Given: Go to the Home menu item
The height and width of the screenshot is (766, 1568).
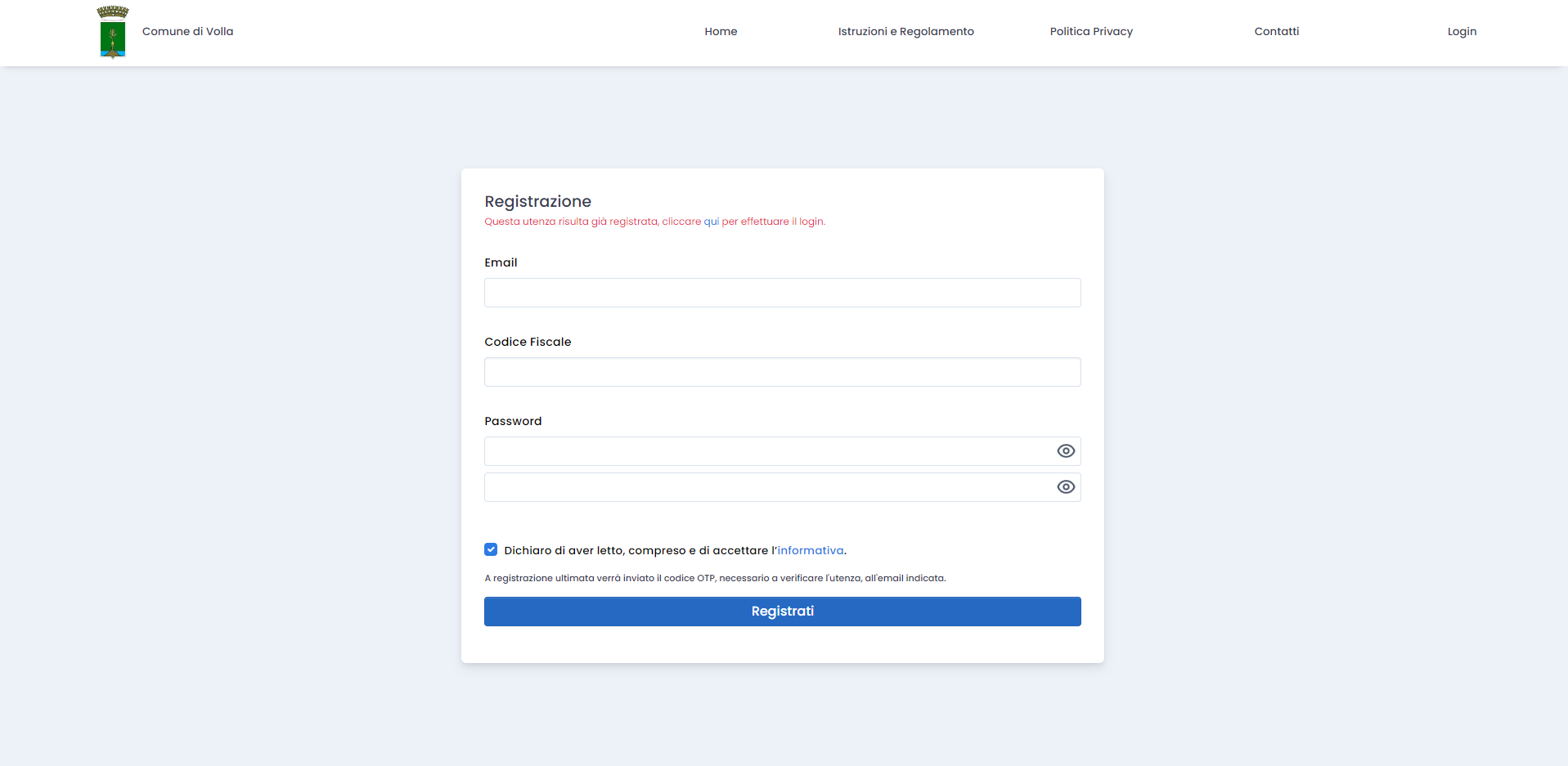Looking at the screenshot, I should click(721, 32).
